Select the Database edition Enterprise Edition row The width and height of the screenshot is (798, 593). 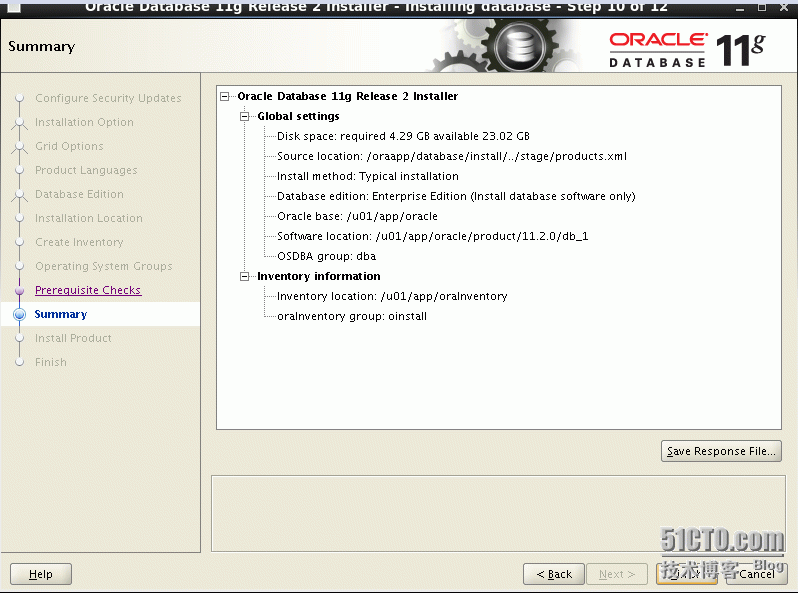point(456,196)
